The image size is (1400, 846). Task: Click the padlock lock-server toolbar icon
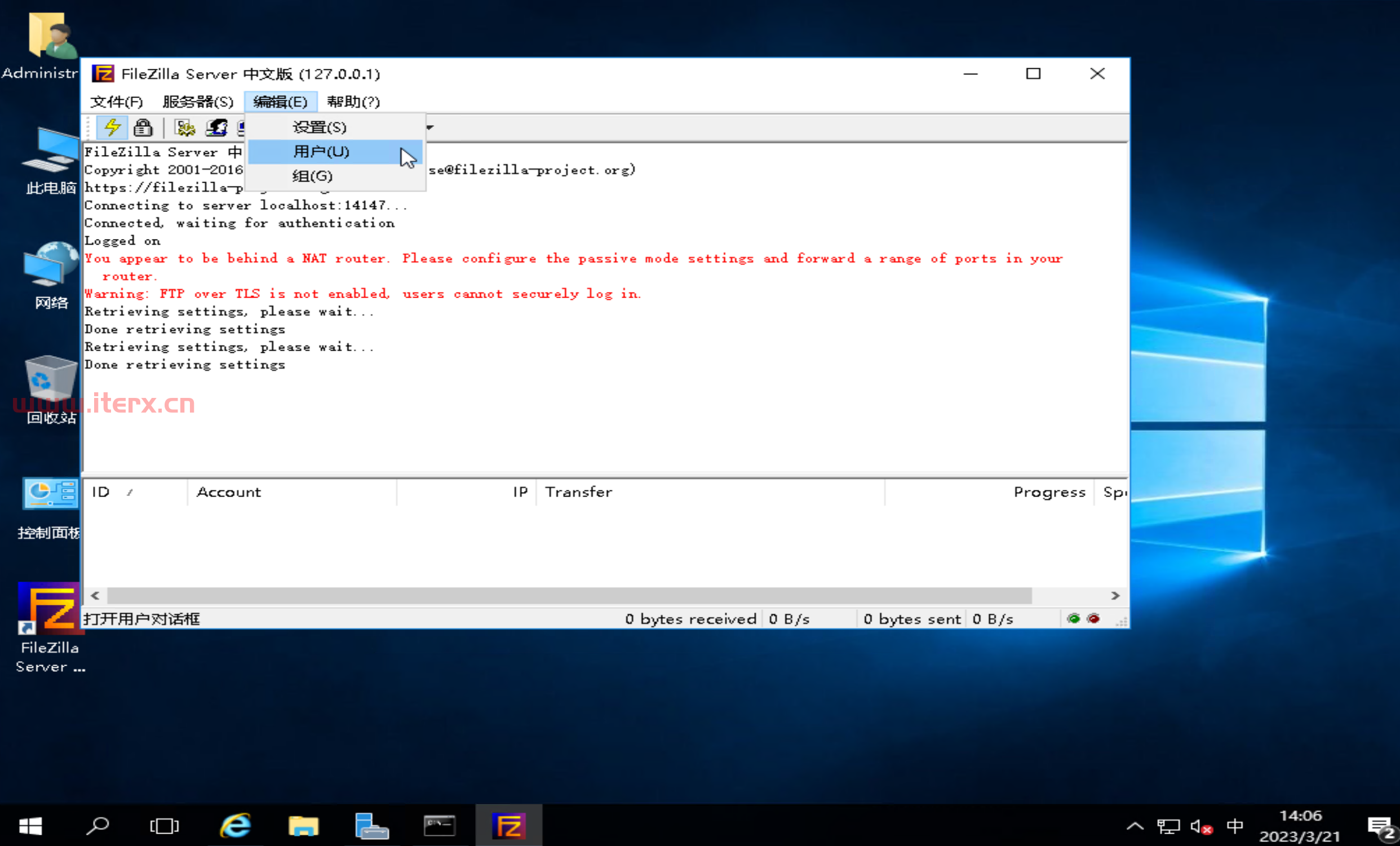click(x=143, y=127)
